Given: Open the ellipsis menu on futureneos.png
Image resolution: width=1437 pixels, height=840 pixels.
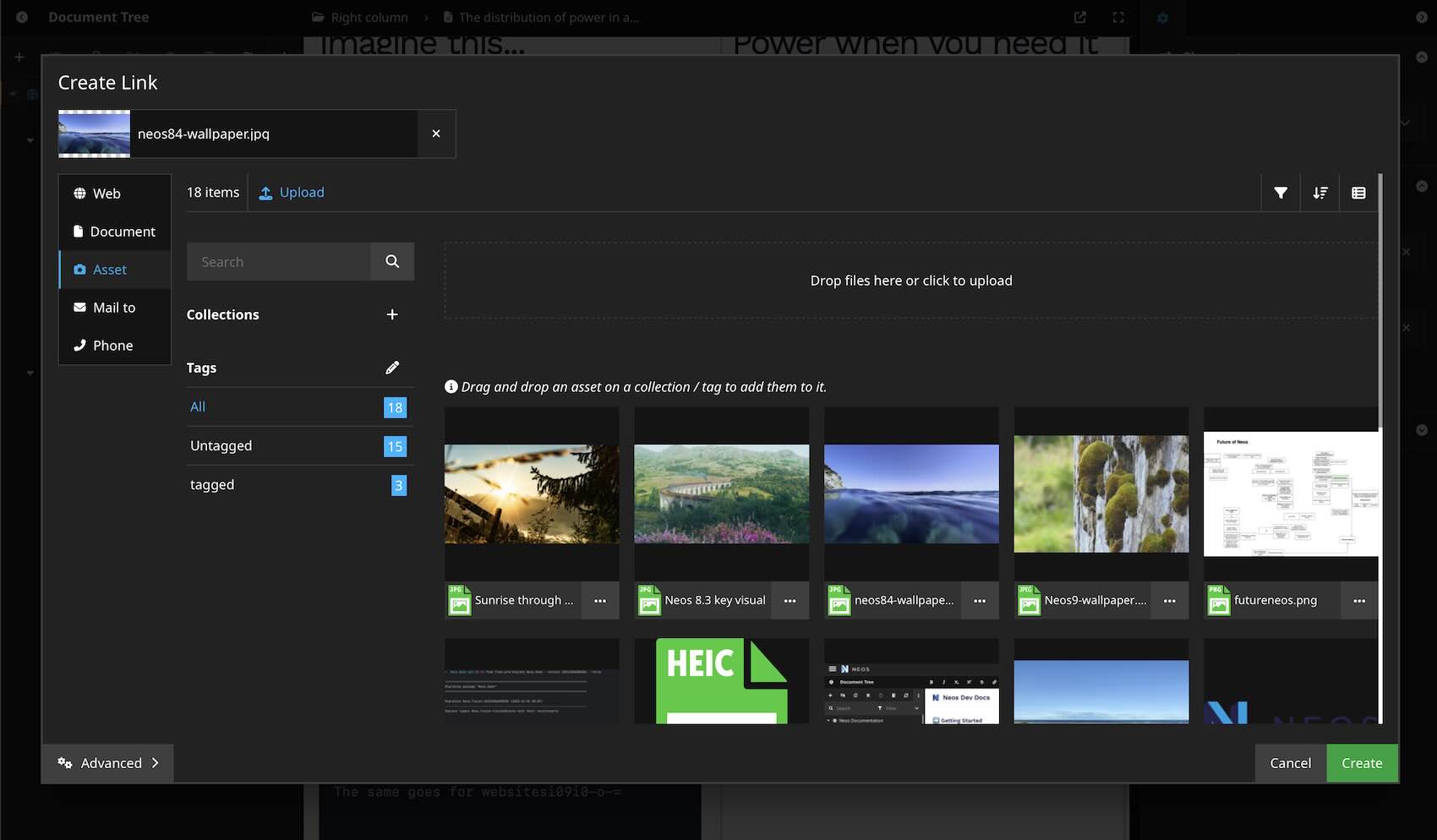Looking at the screenshot, I should [1359, 600].
